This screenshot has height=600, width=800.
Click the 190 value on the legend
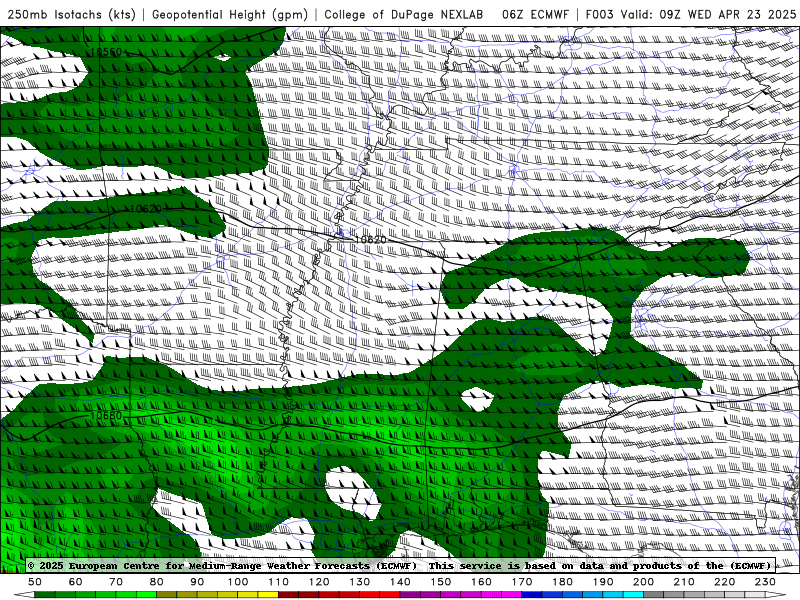click(603, 582)
